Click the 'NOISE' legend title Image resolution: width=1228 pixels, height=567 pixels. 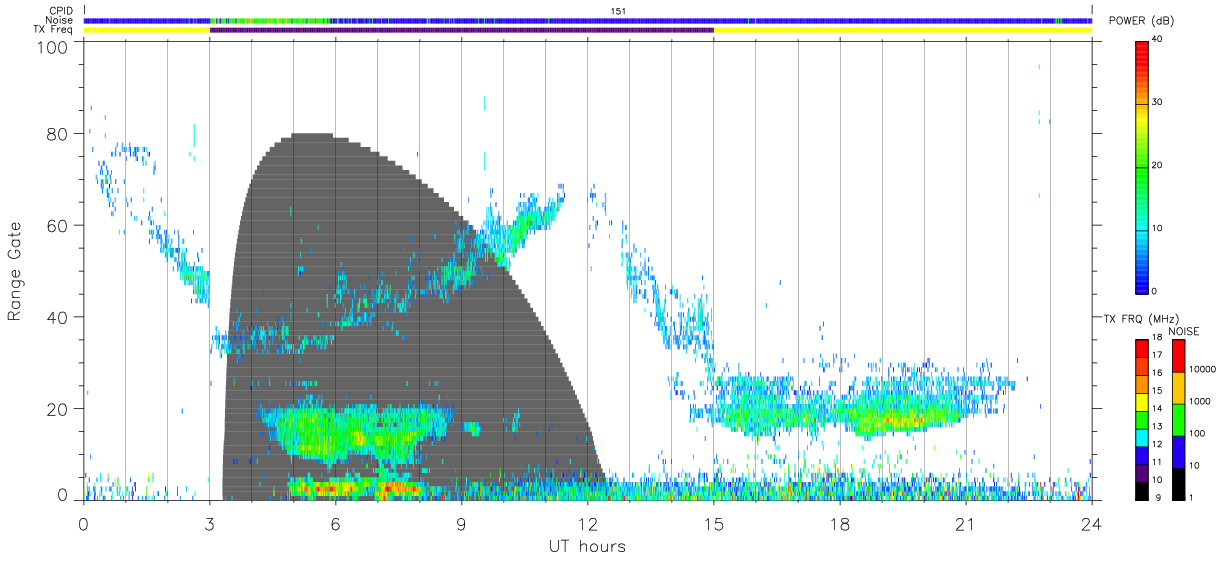pos(1184,331)
